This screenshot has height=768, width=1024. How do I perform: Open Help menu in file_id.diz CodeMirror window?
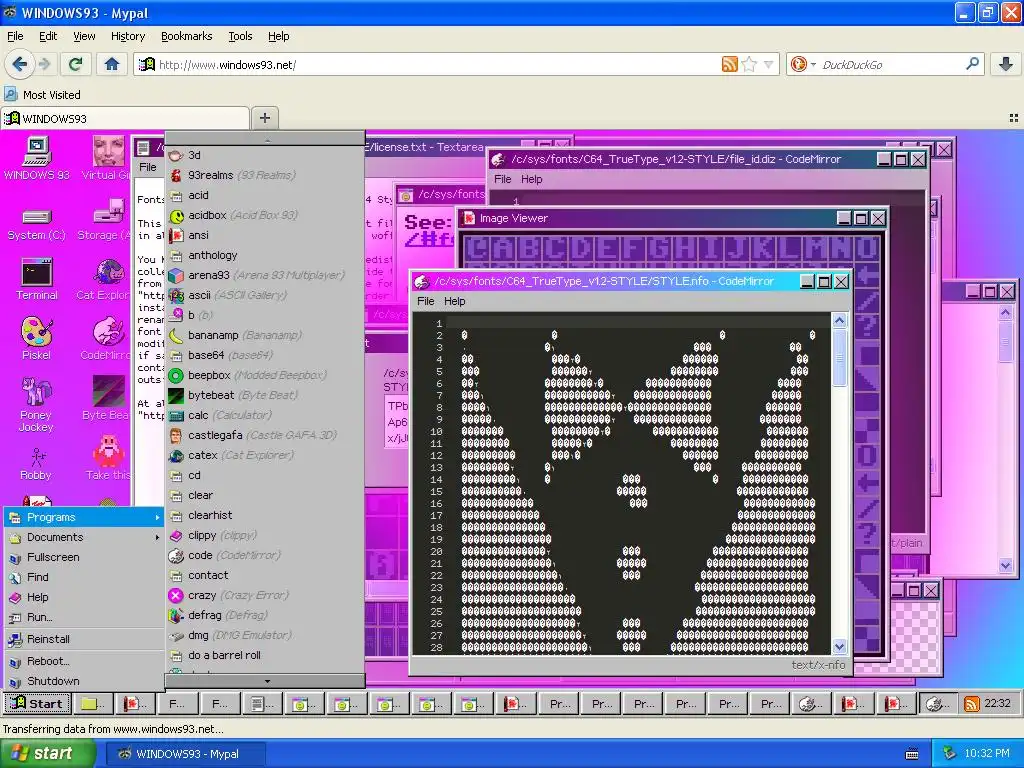[x=532, y=179]
